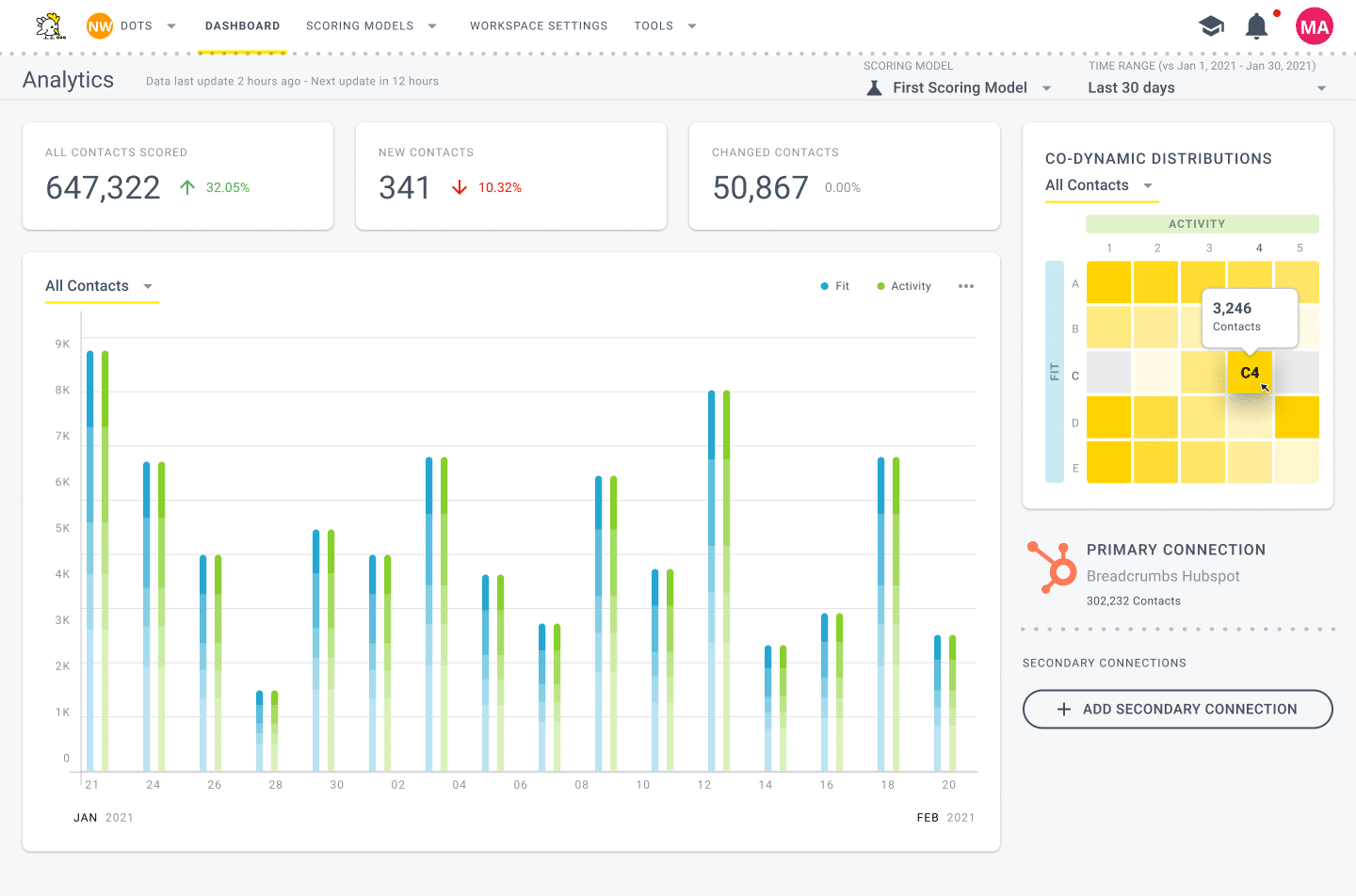1356x896 pixels.
Task: Open the Tools menu
Action: [654, 26]
